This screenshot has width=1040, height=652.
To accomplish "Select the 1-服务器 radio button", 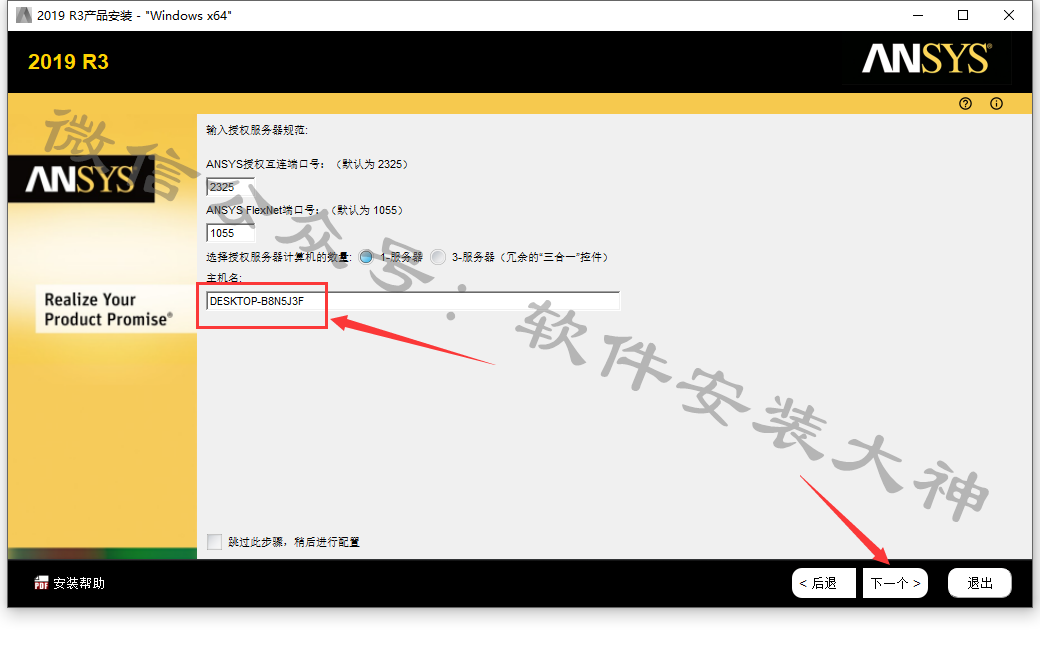I will tap(365, 257).
